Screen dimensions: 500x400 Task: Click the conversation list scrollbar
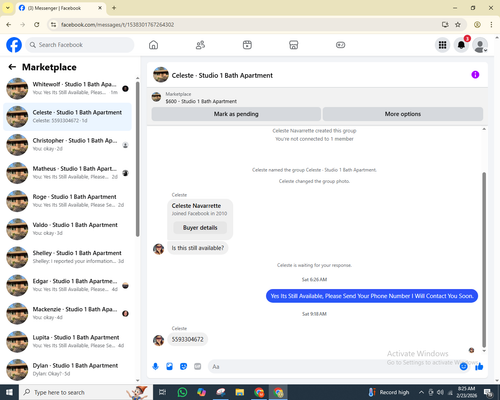137,160
